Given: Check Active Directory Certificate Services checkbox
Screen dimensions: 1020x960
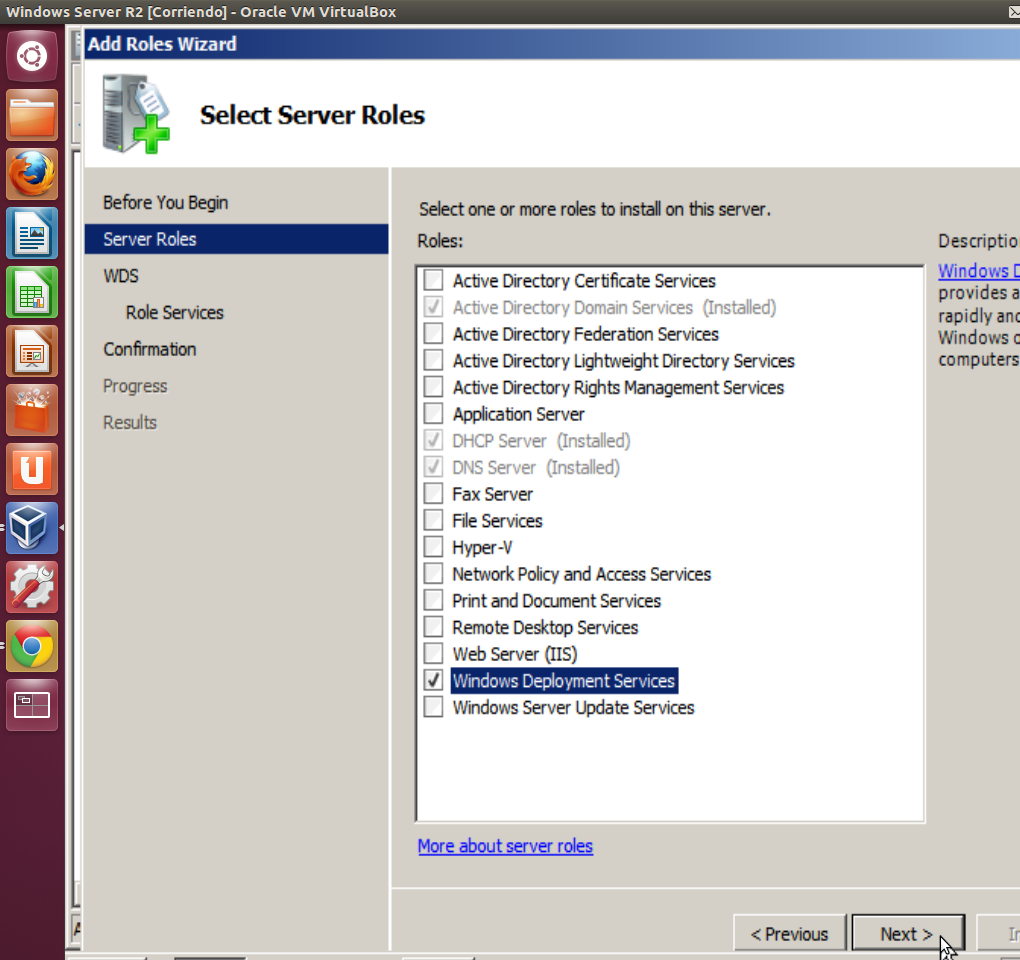Looking at the screenshot, I should click(433, 280).
